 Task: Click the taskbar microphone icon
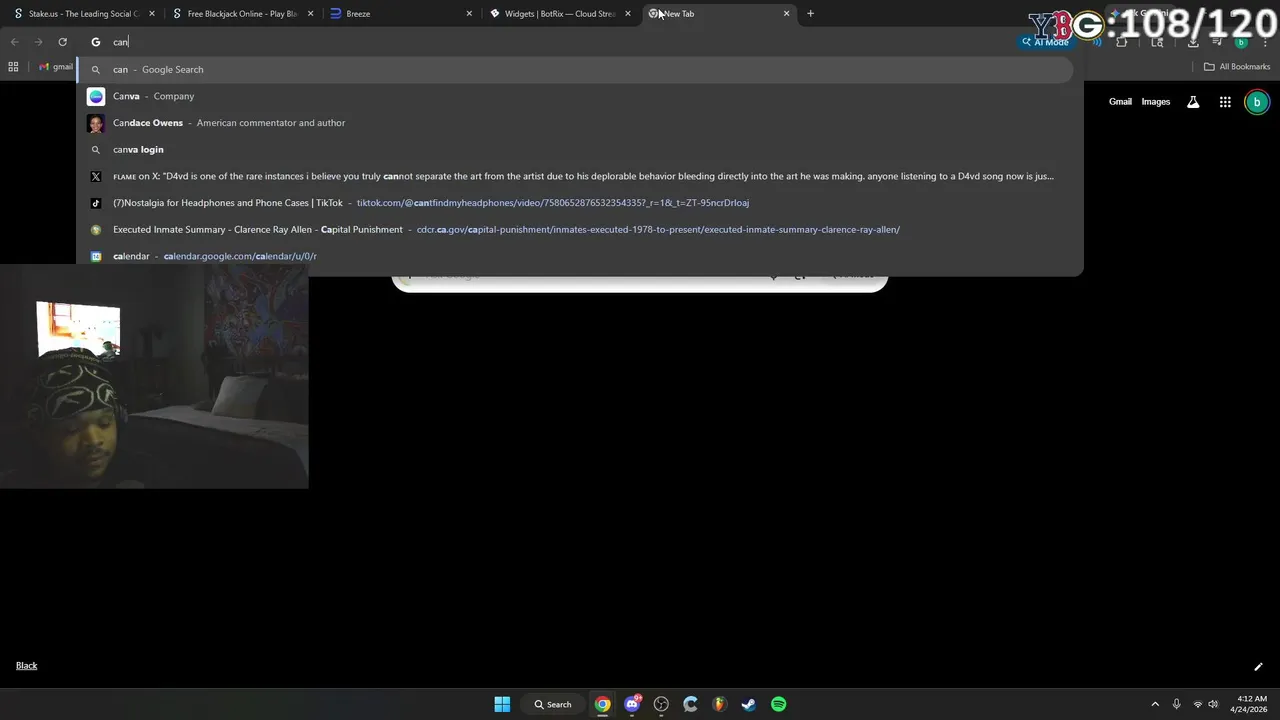tap(1176, 704)
